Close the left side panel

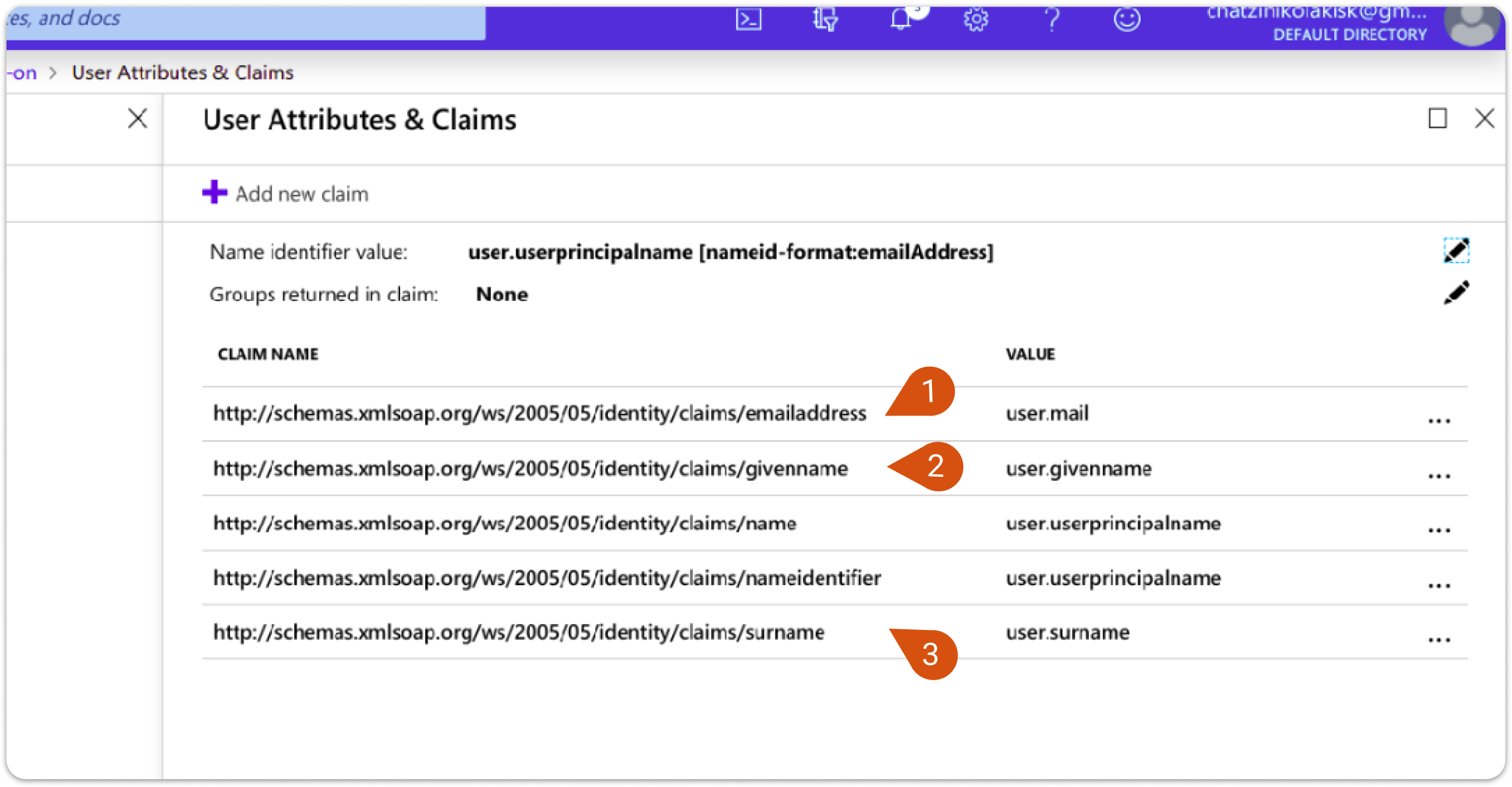click(138, 119)
